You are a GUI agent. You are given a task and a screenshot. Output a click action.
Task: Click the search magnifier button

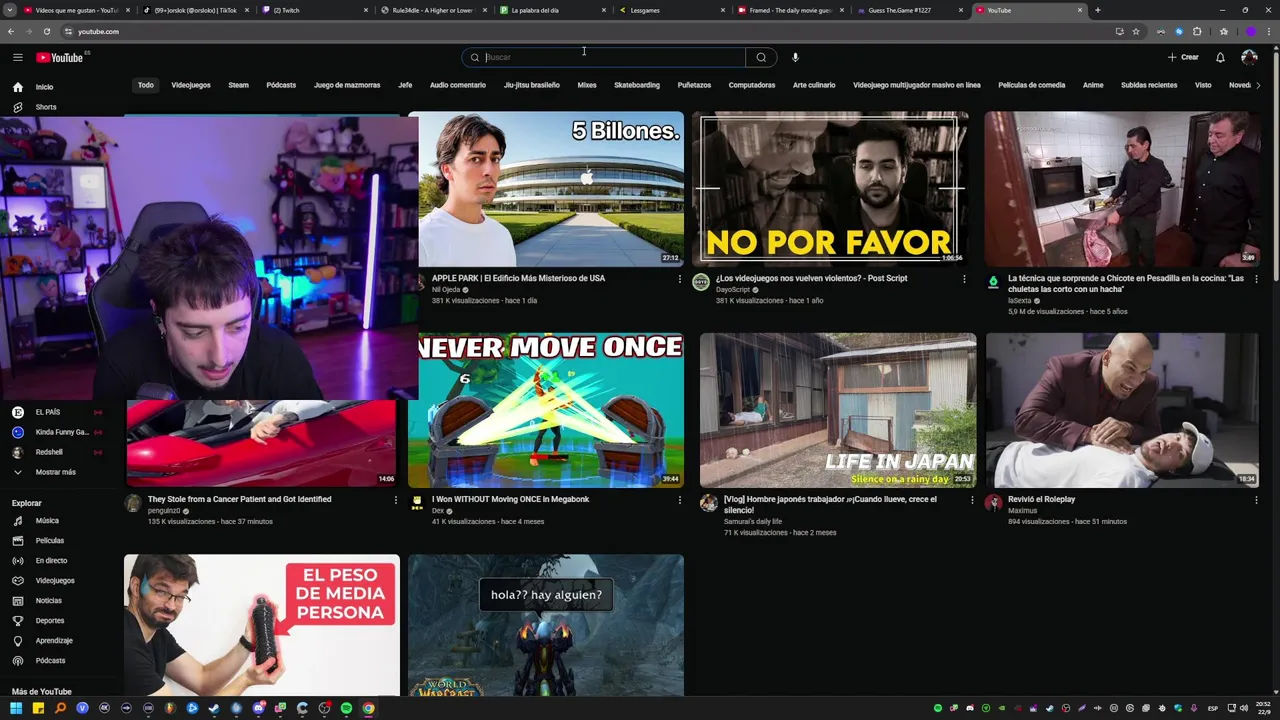click(761, 57)
